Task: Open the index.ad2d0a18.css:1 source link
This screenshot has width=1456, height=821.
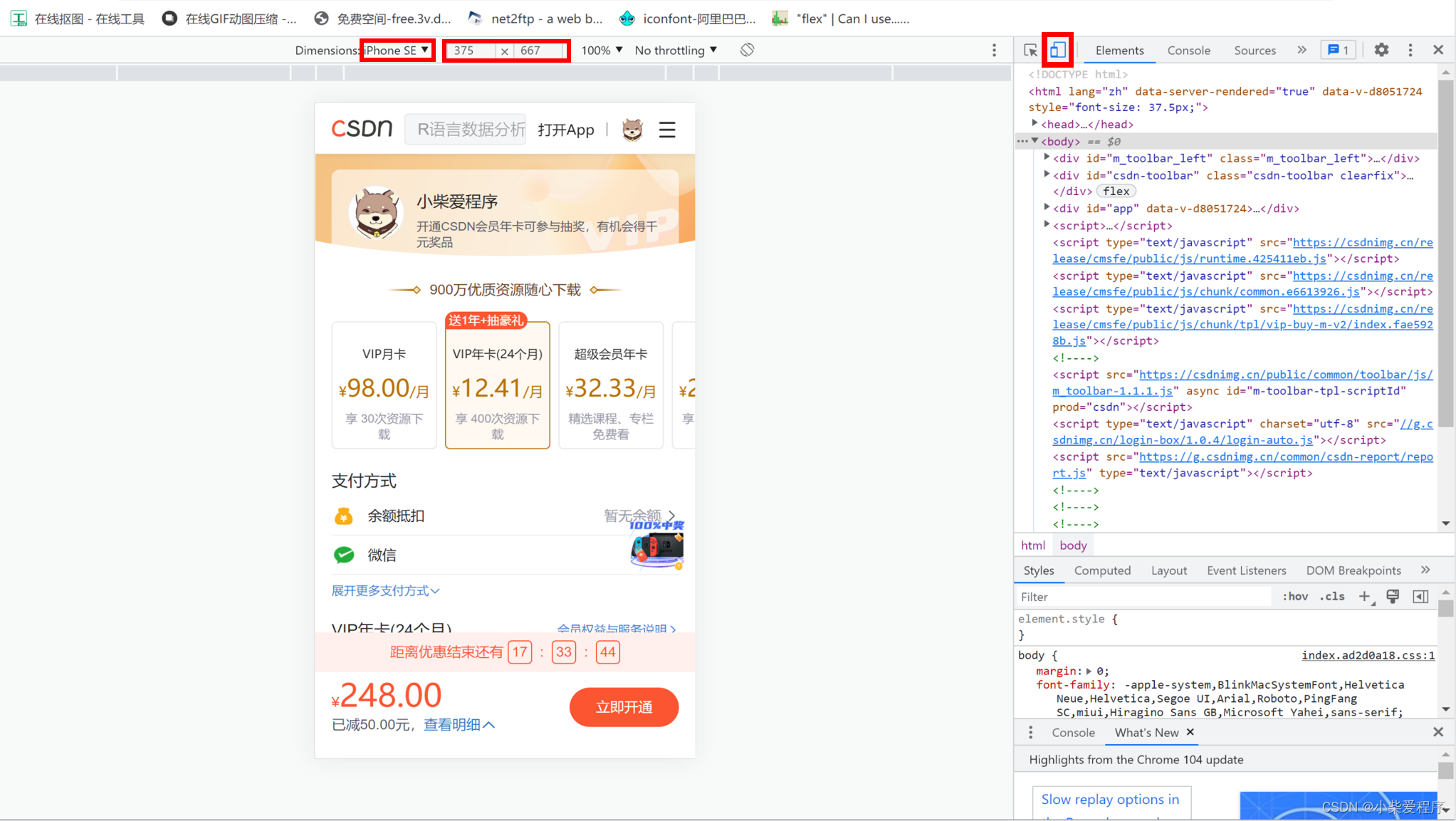Action: [1368, 655]
